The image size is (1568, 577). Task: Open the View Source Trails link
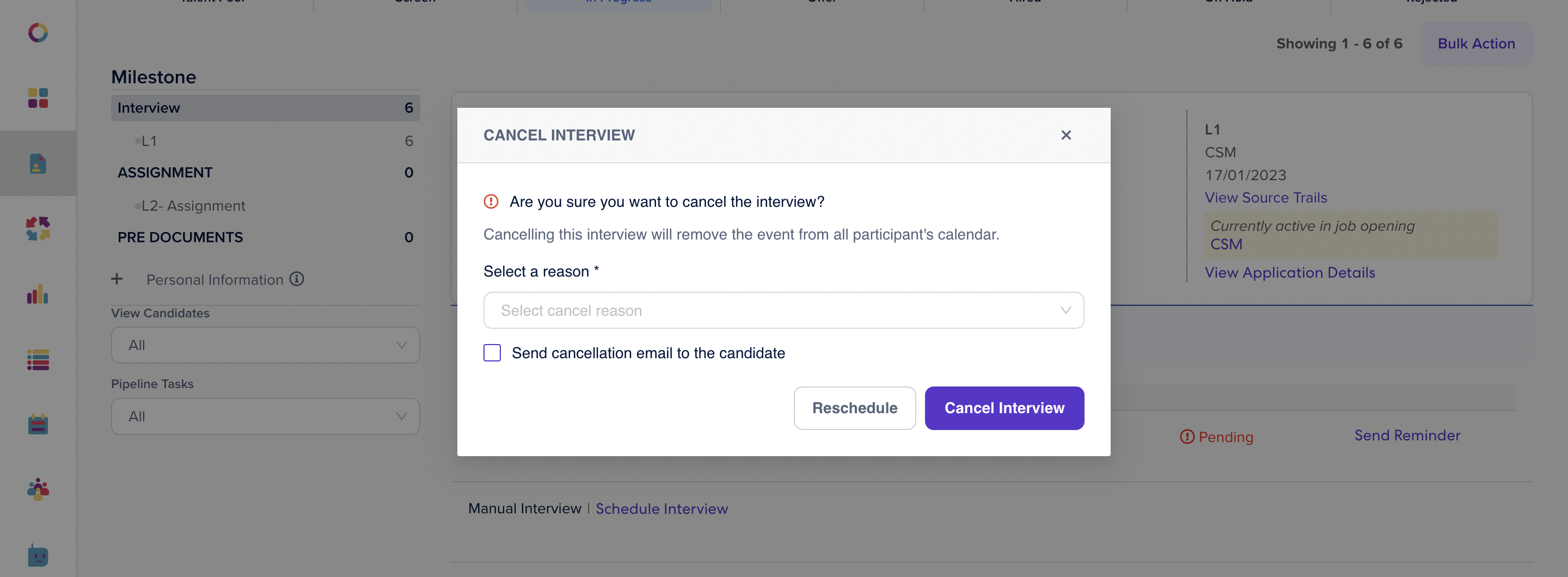point(1265,198)
